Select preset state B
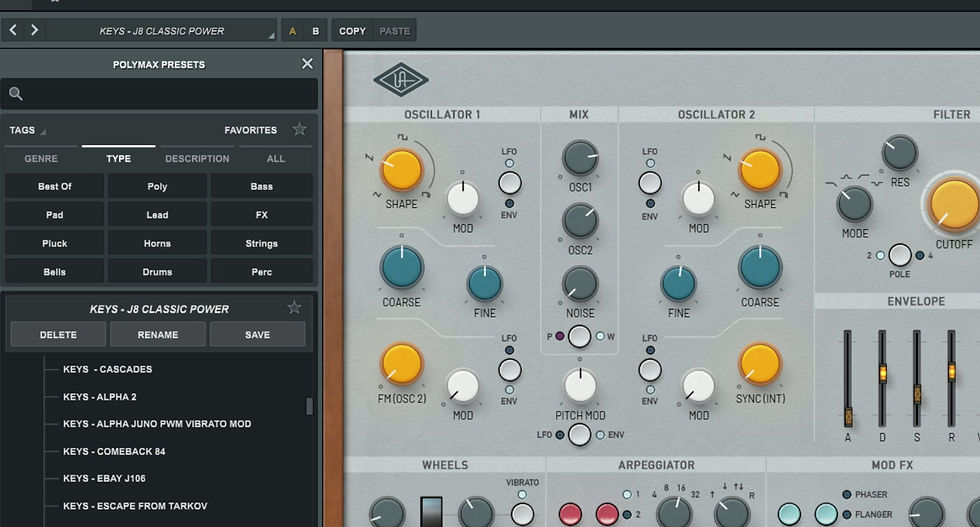Viewport: 980px width, 527px height. 316,31
